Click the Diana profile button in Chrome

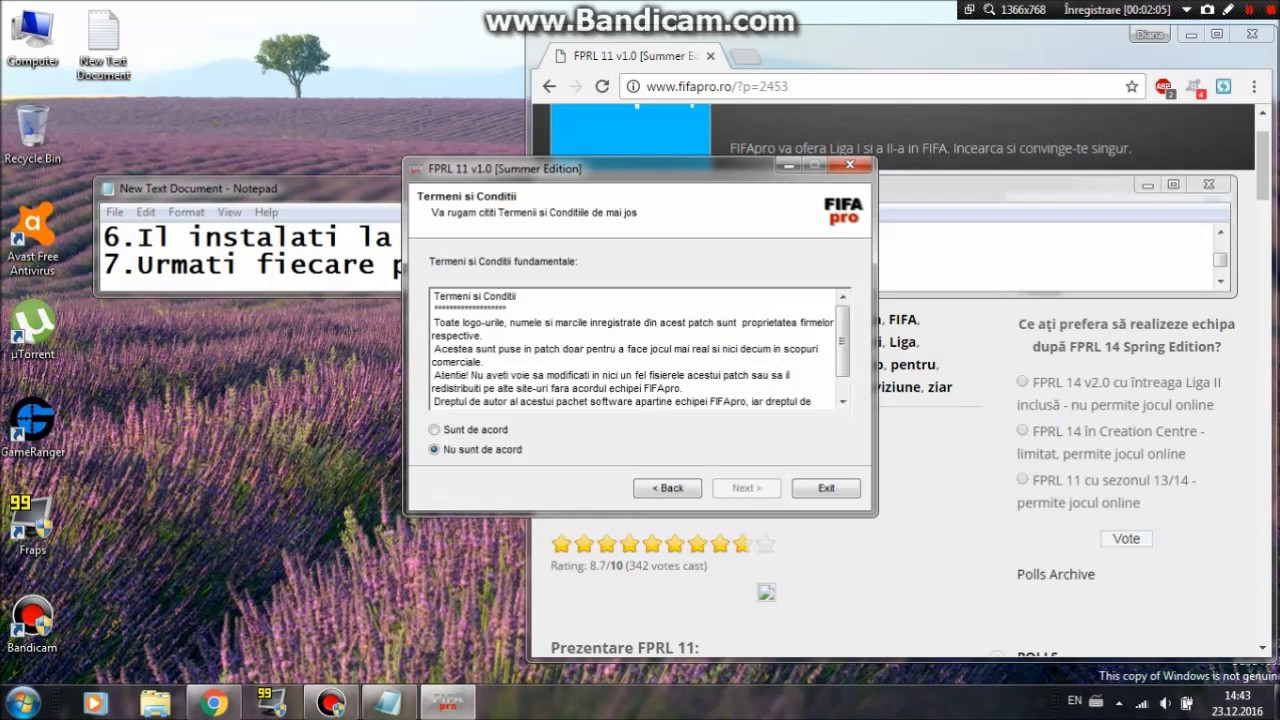pyautogui.click(x=1151, y=34)
